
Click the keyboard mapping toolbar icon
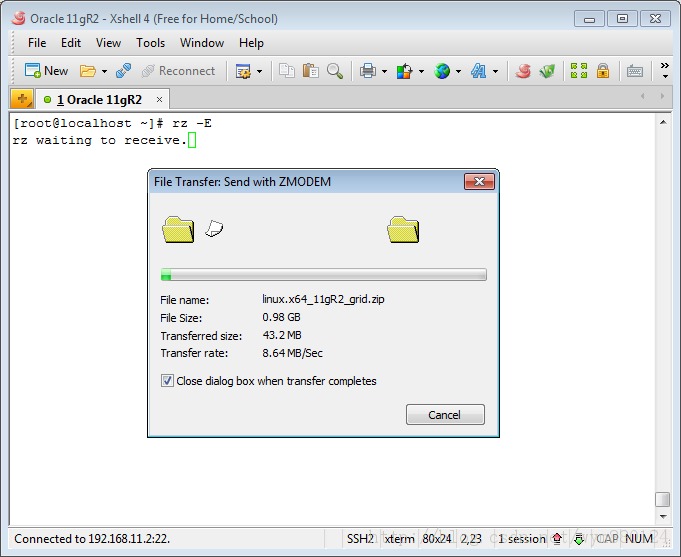coord(635,71)
